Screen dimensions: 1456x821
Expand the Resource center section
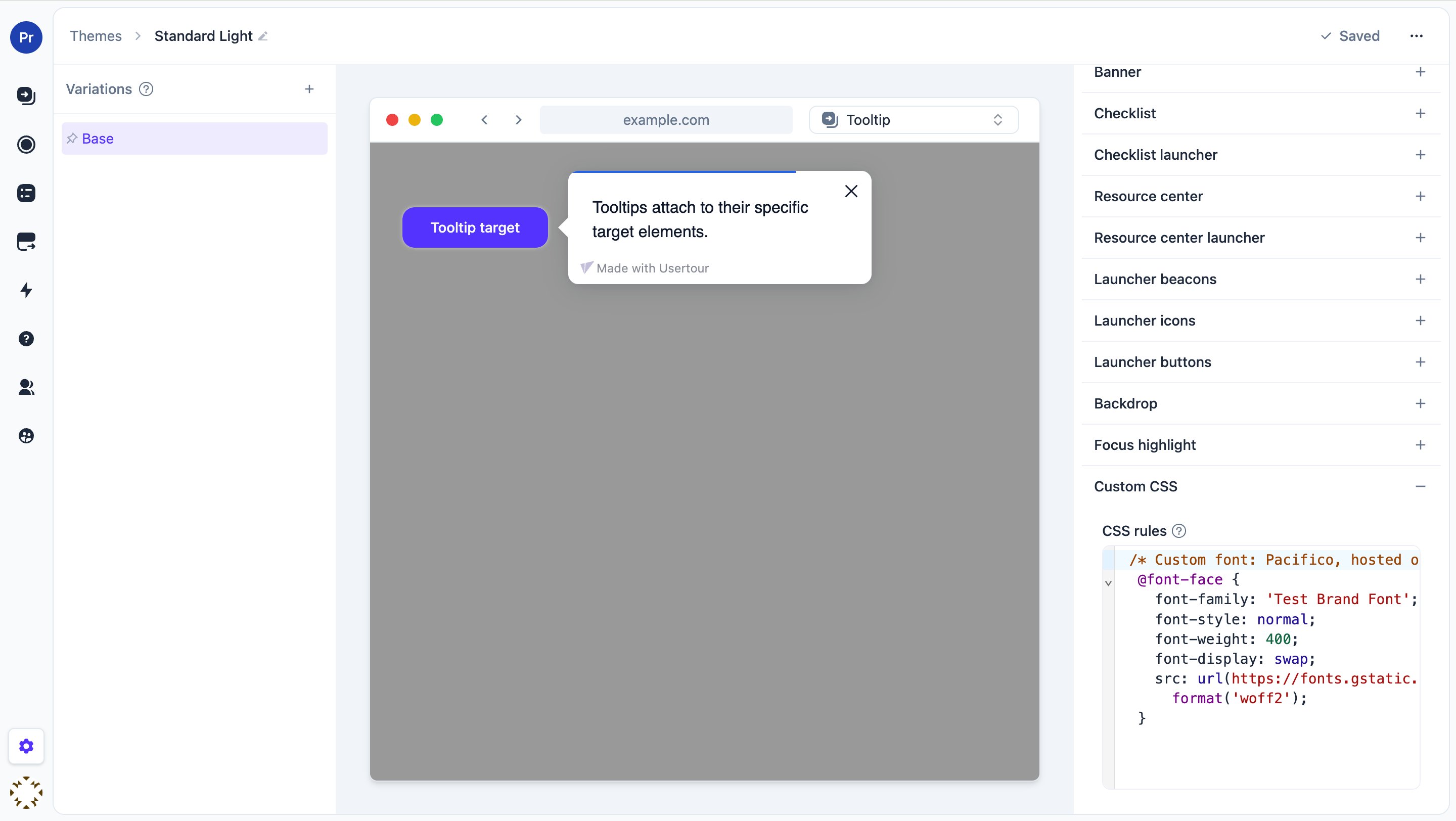(1260, 197)
